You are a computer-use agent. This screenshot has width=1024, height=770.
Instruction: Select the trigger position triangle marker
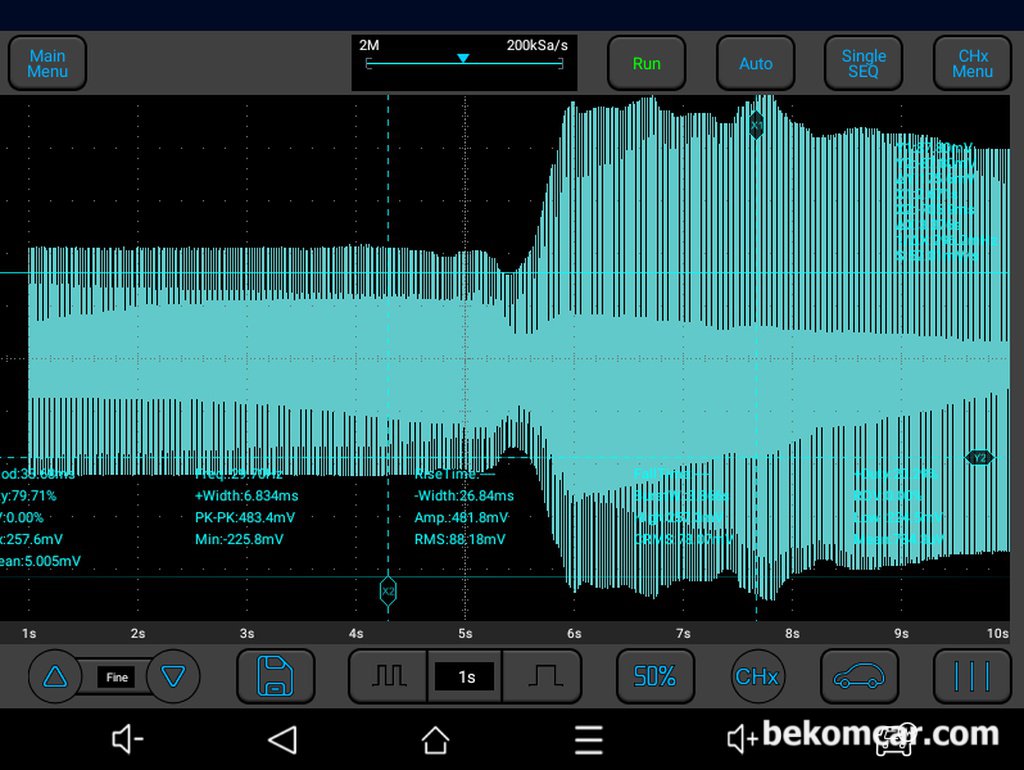pyautogui.click(x=463, y=58)
